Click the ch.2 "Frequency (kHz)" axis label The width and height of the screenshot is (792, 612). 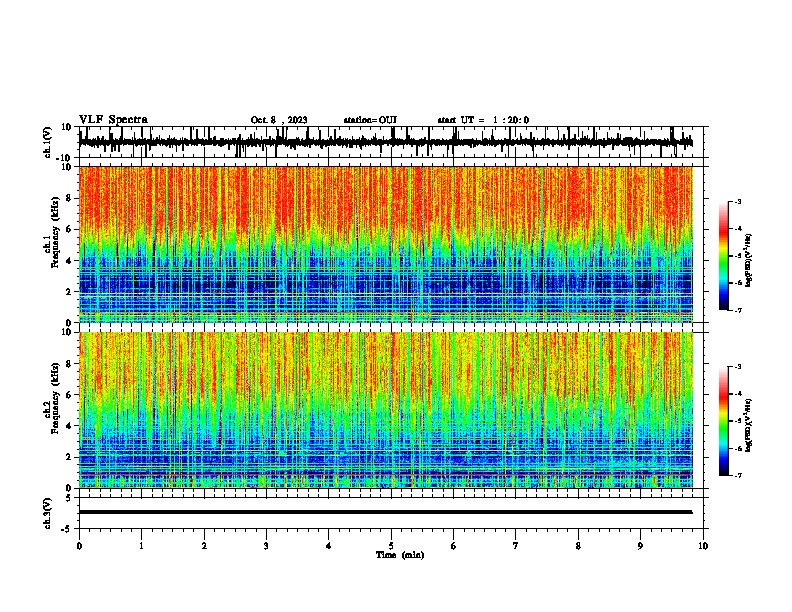tap(54, 398)
